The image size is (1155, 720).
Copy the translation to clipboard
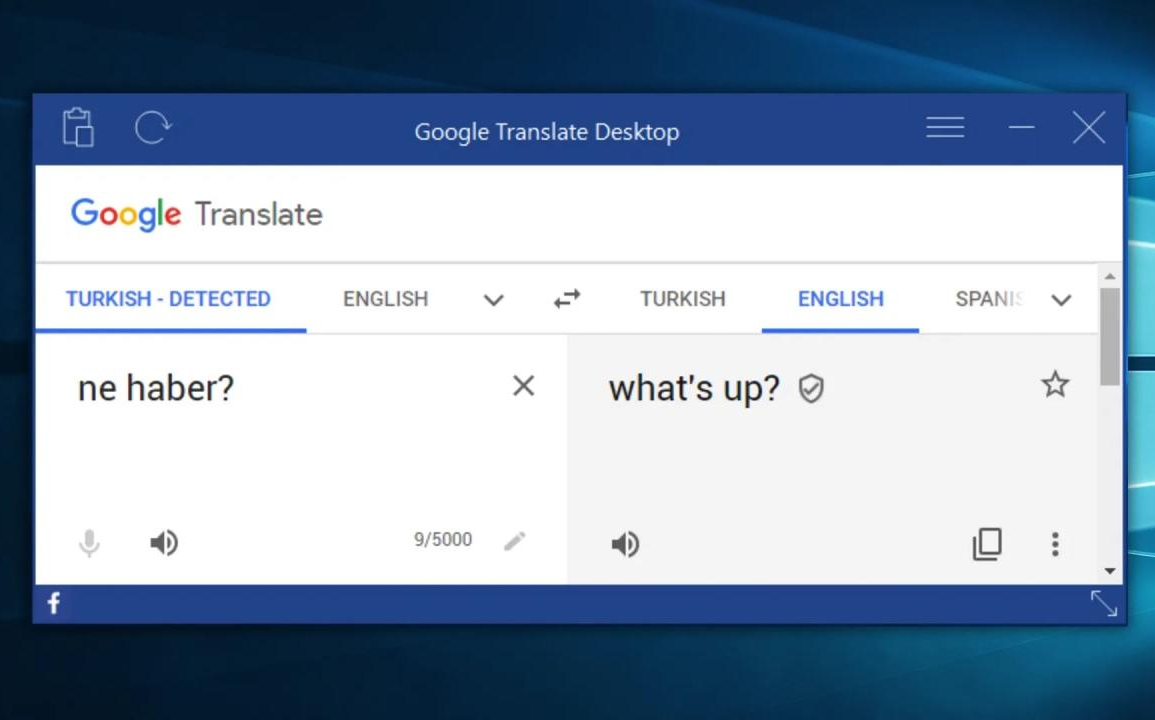(x=987, y=544)
